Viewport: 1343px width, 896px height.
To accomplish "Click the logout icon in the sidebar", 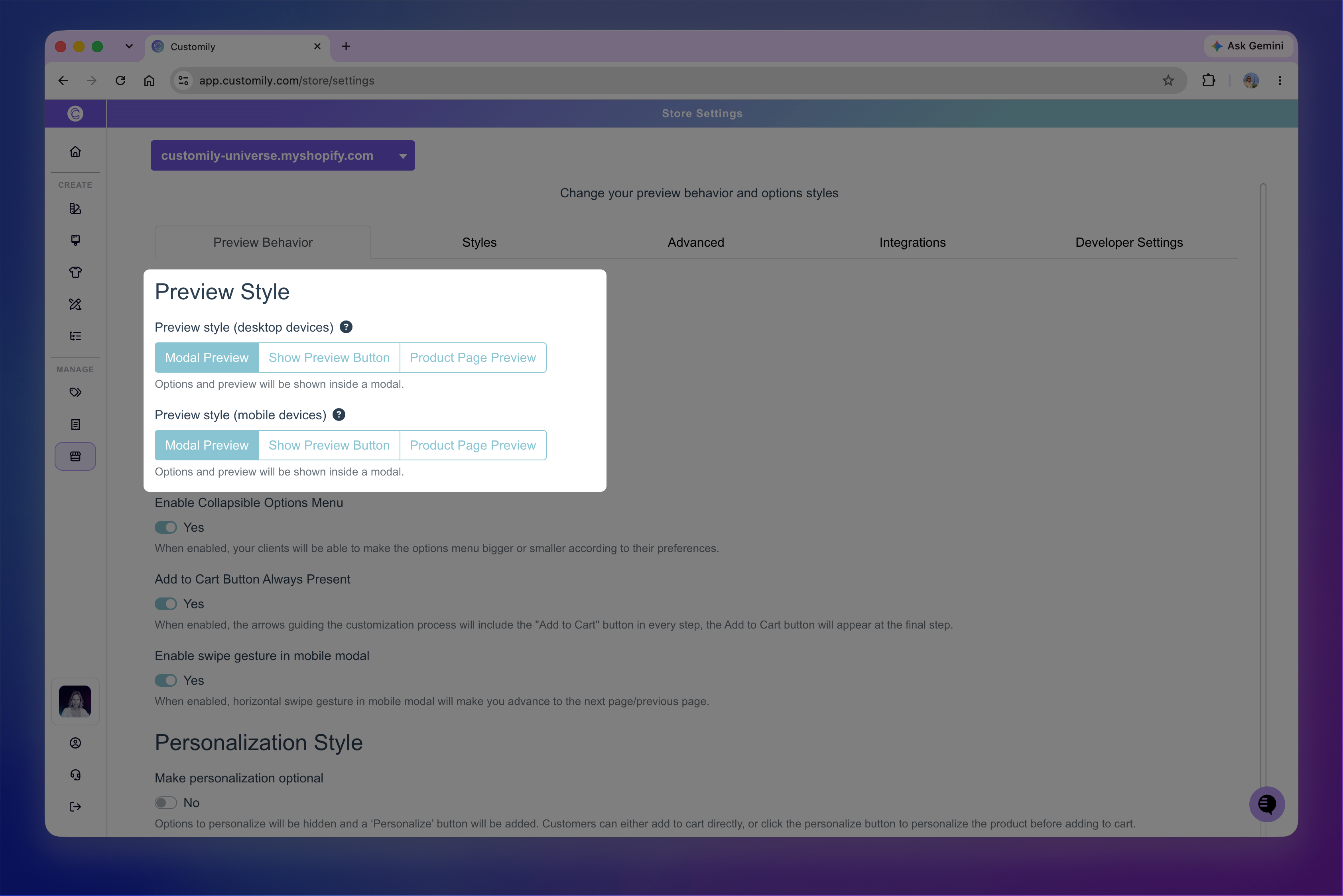I will click(x=75, y=807).
